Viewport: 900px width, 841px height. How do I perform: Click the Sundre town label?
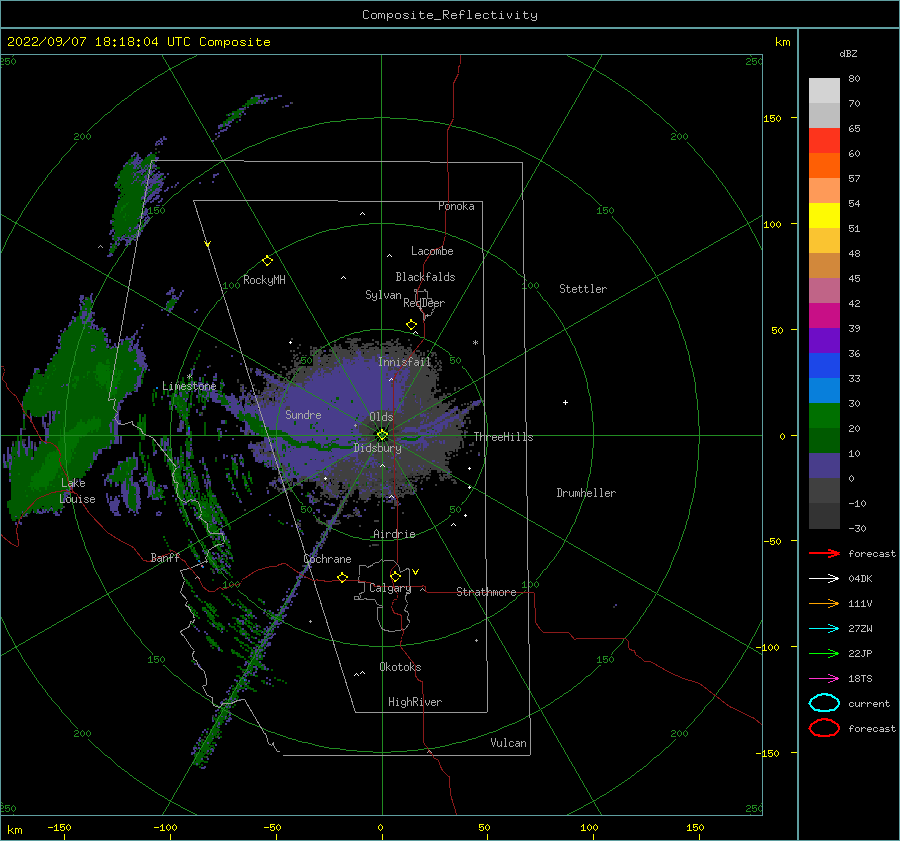(x=303, y=415)
